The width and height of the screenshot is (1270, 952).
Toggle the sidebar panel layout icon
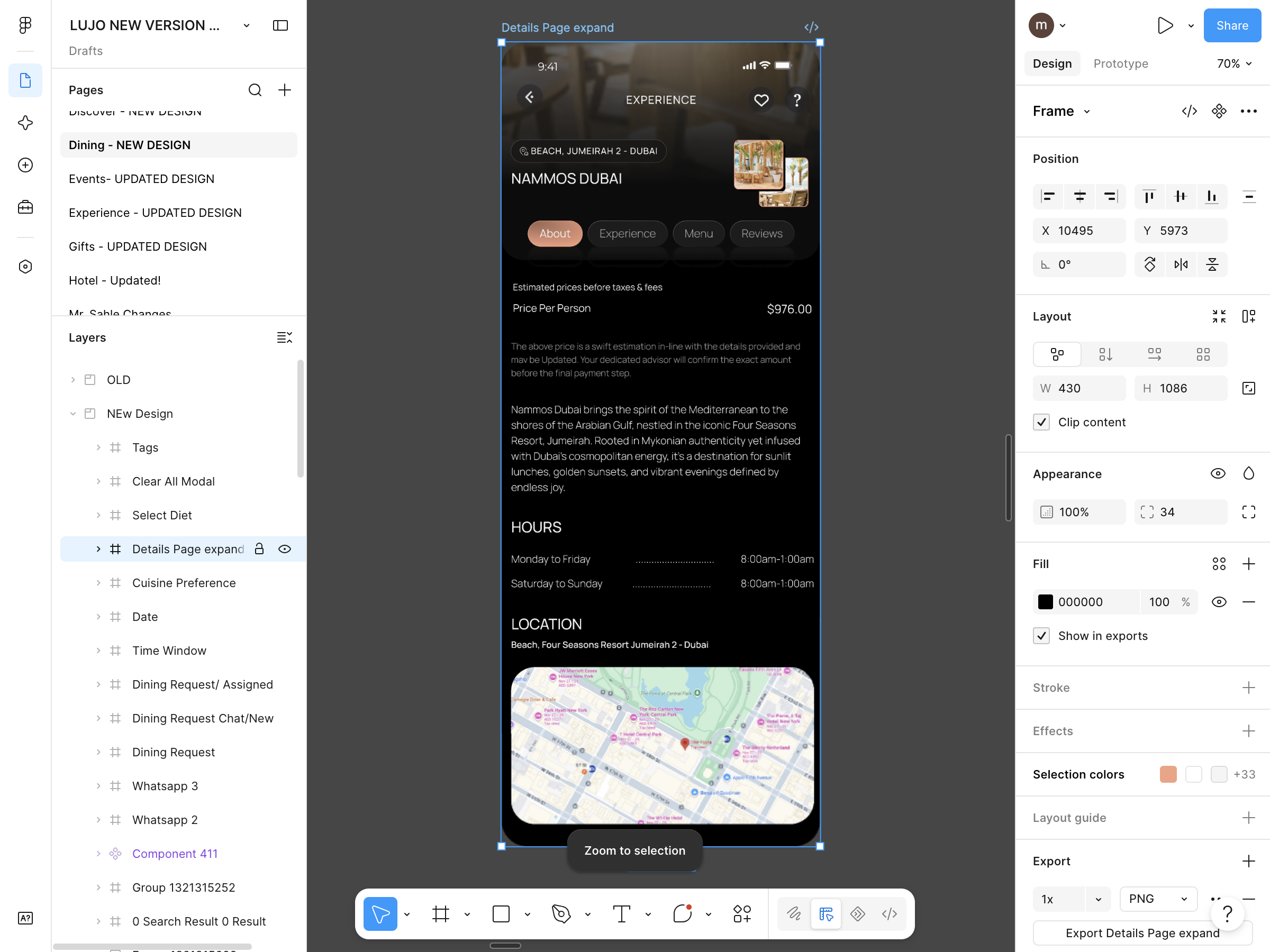pos(280,25)
